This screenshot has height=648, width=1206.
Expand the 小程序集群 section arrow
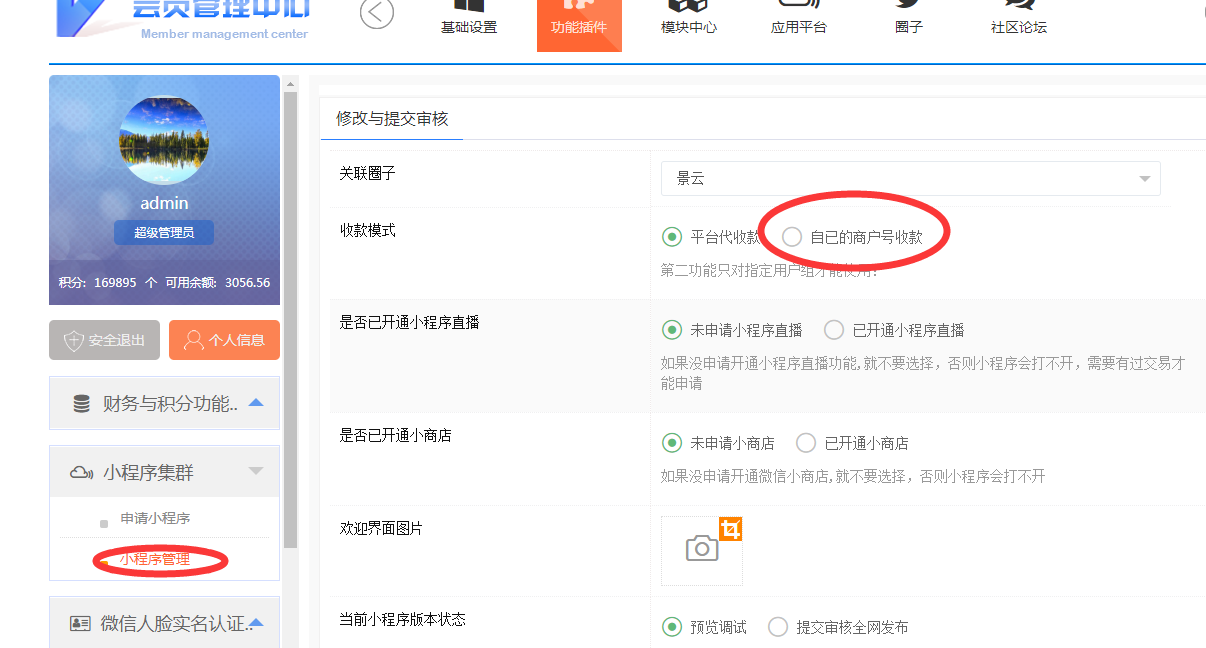coord(256,471)
